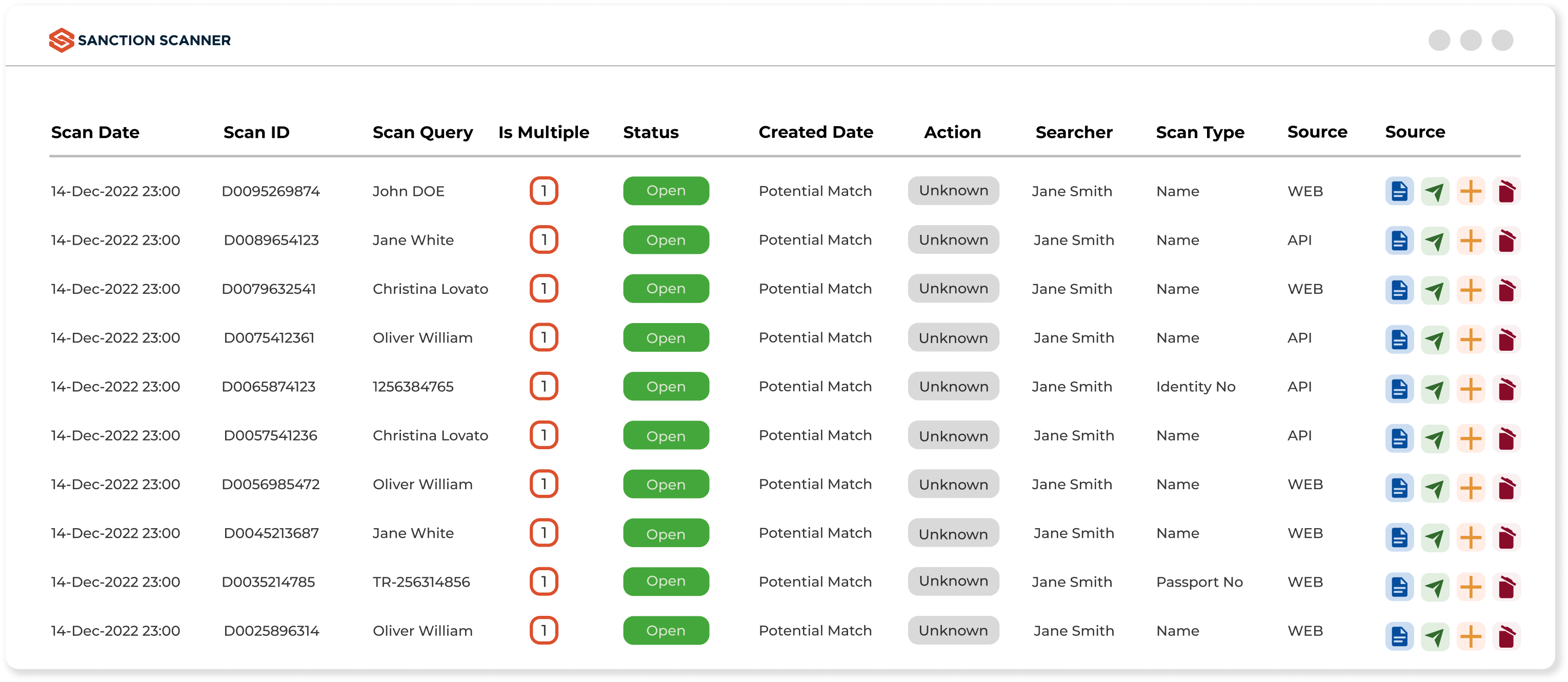Viewport: 1568px width, 682px height.
Task: Open the Unknown action selector on John DOE's row
Action: (x=953, y=191)
